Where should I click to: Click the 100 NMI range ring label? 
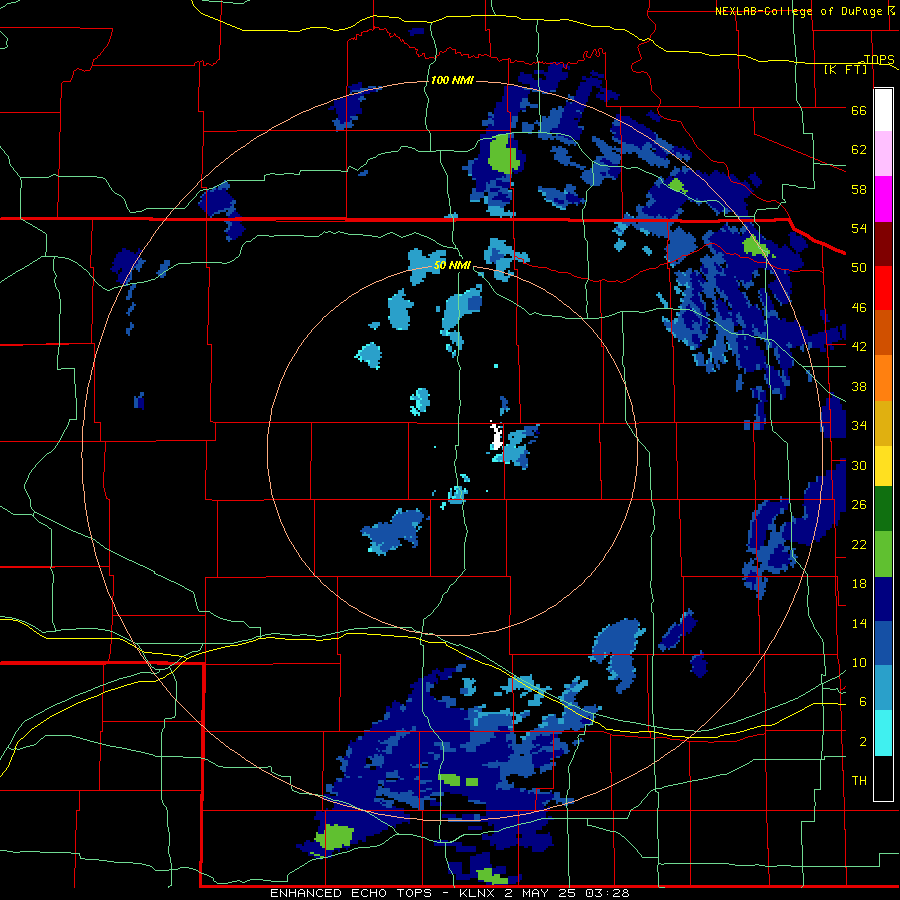(452, 80)
